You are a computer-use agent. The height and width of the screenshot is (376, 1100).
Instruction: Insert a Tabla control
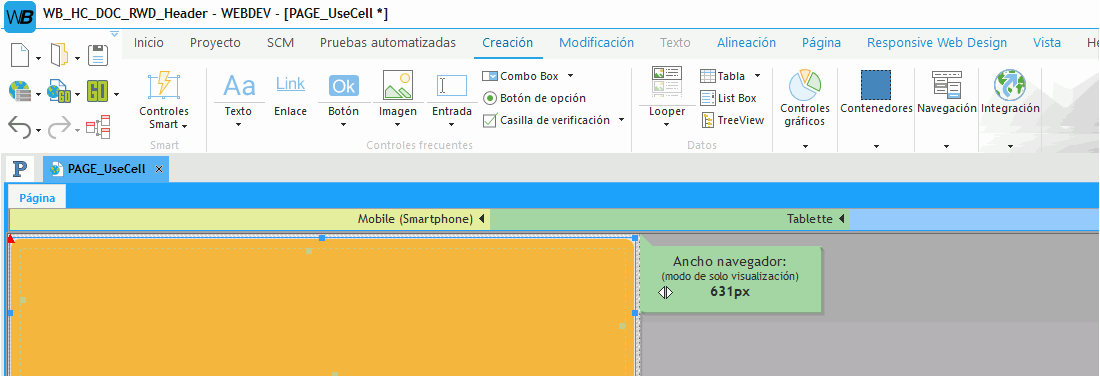(723, 76)
